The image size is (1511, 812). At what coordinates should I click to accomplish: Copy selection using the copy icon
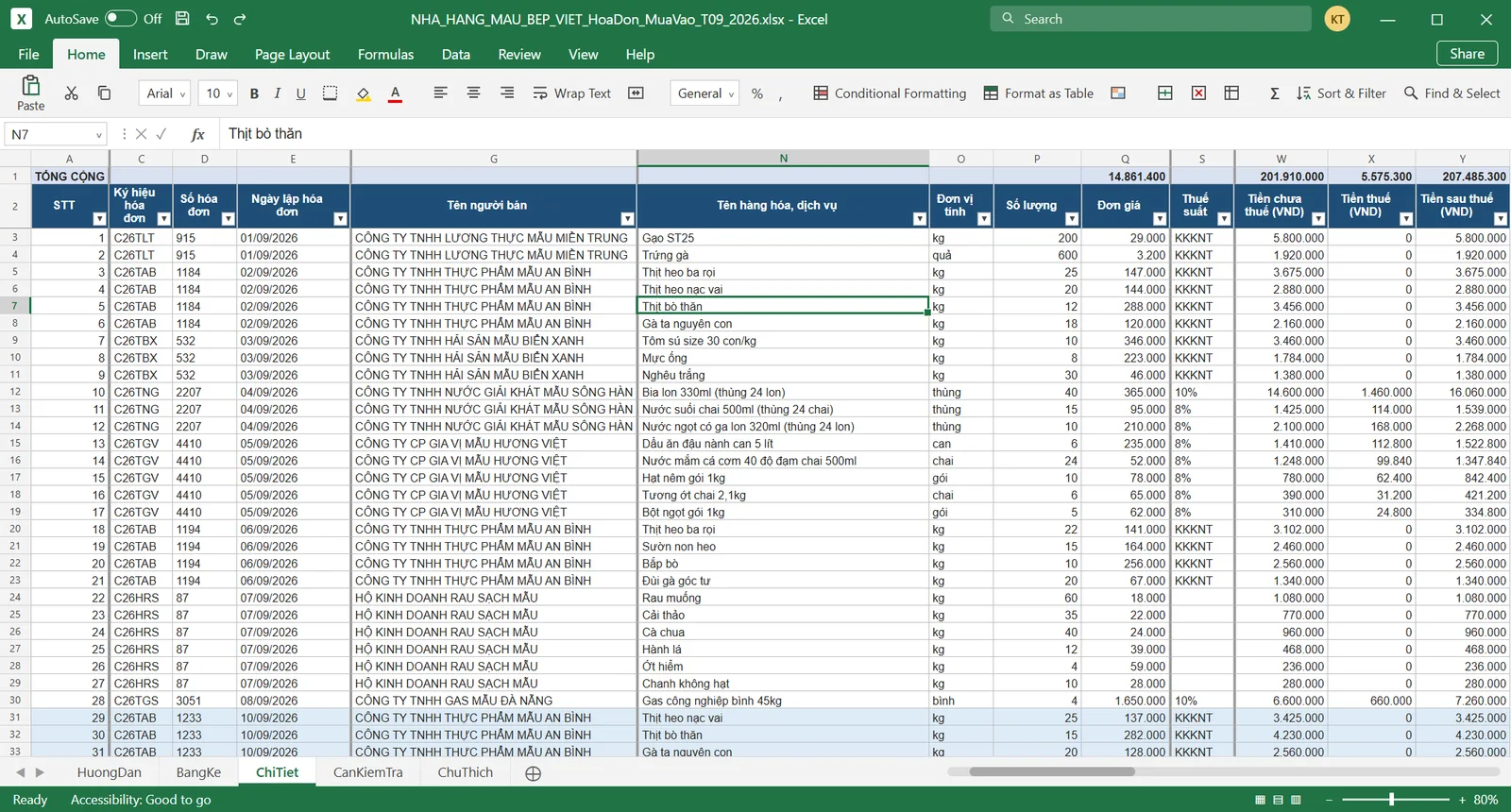point(104,93)
